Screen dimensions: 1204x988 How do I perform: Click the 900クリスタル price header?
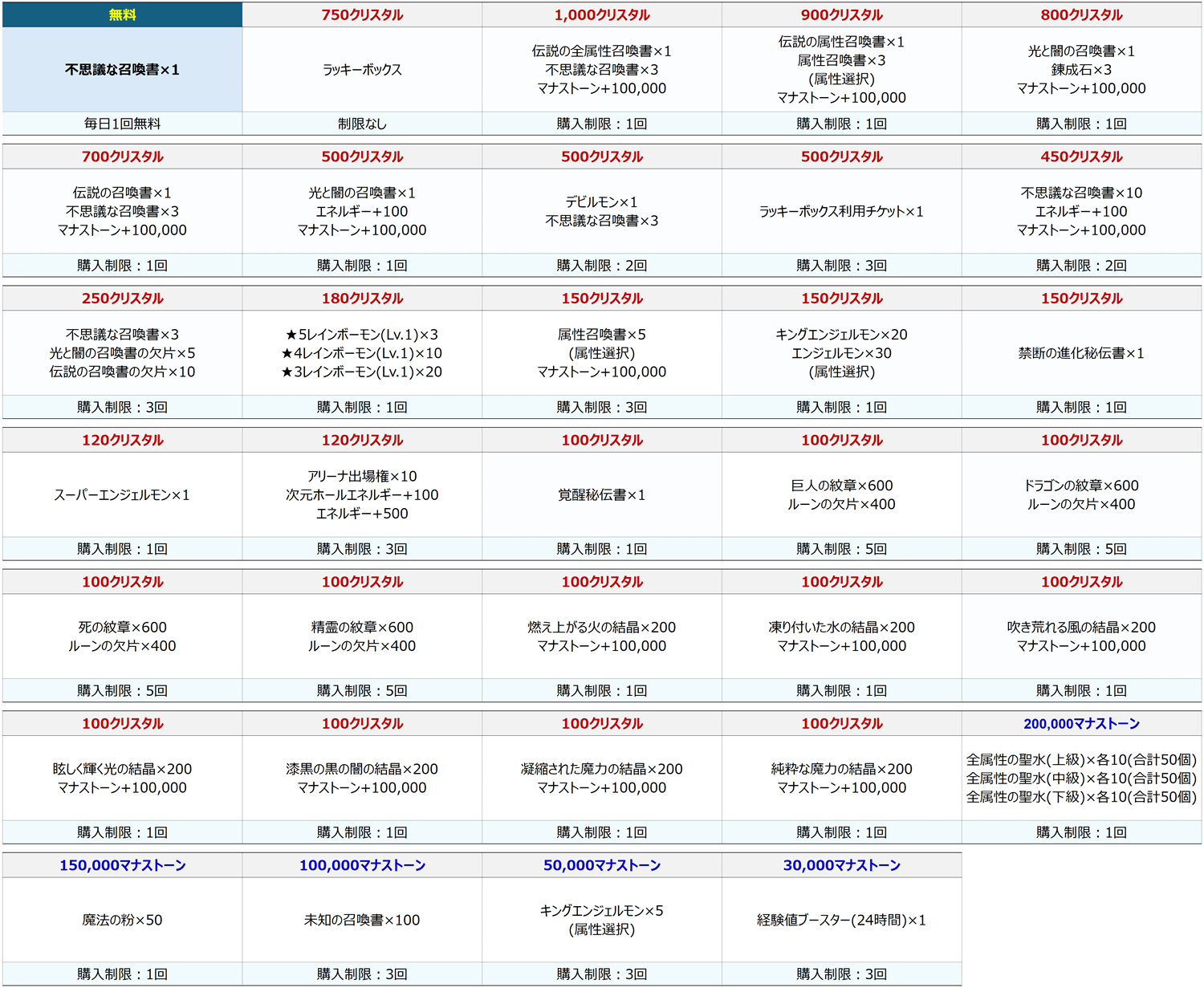point(841,15)
